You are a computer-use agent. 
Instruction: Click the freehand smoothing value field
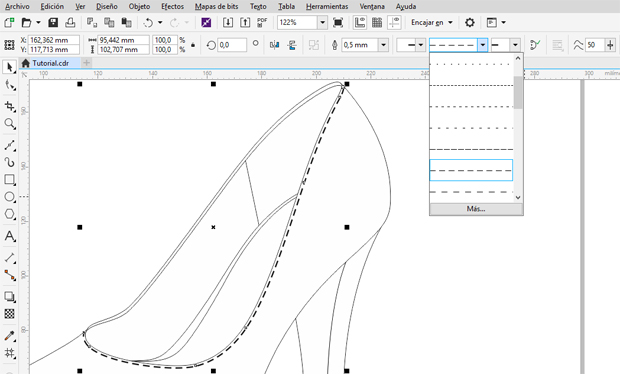coord(595,45)
